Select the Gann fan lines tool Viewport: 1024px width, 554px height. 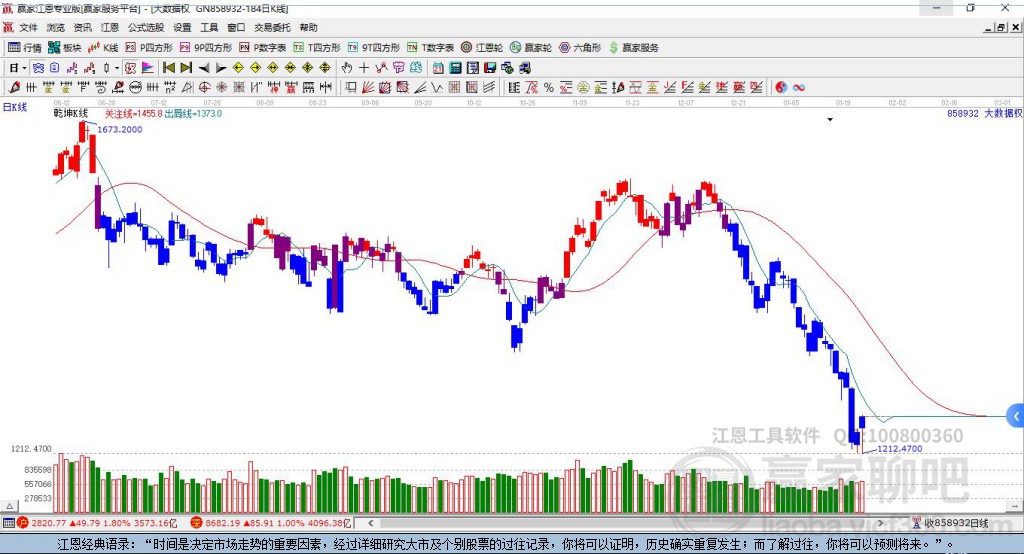coord(368,88)
